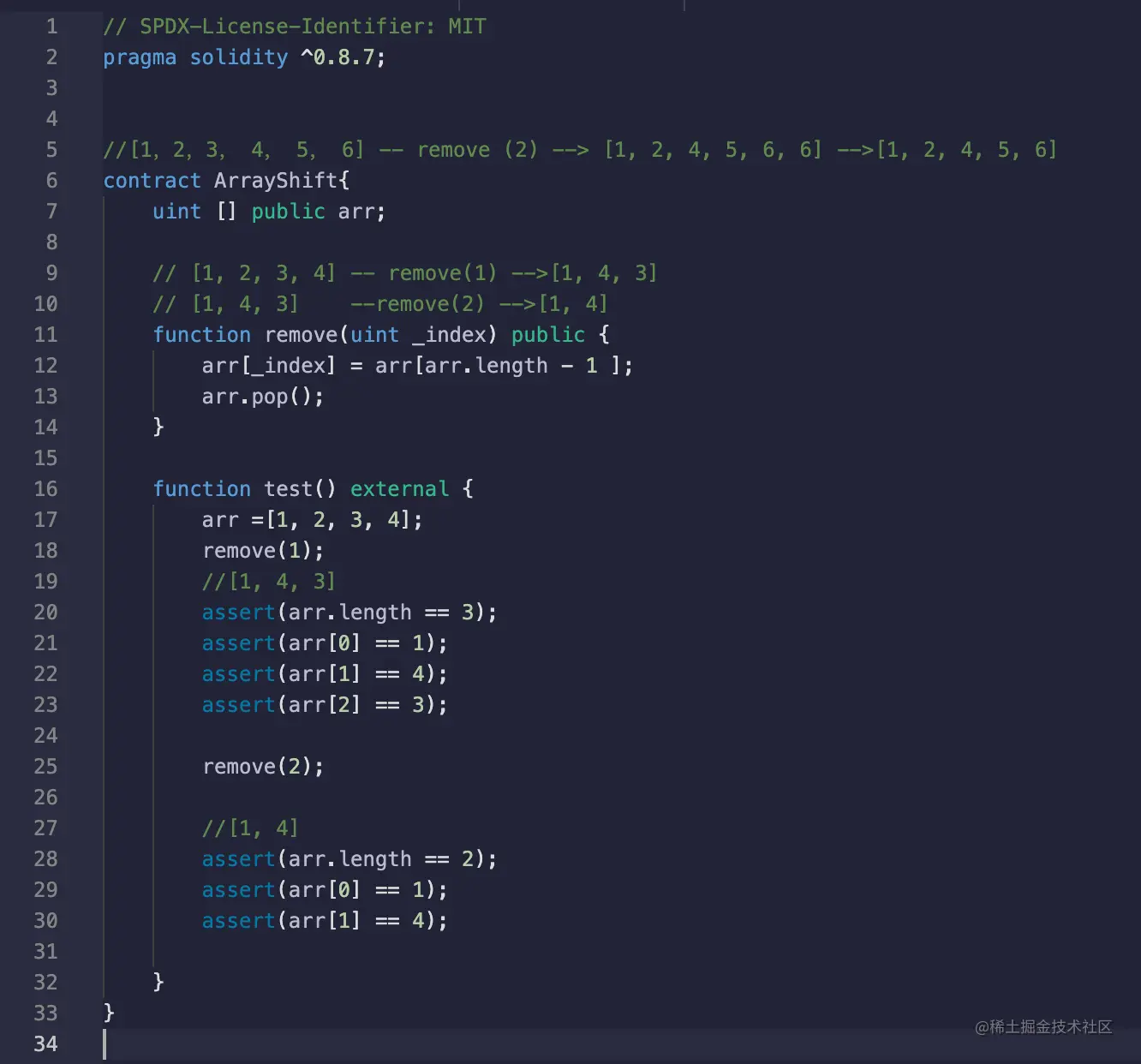Click line number 16 in the gutter
This screenshot has height=1064, width=1141.
pyautogui.click(x=45, y=489)
